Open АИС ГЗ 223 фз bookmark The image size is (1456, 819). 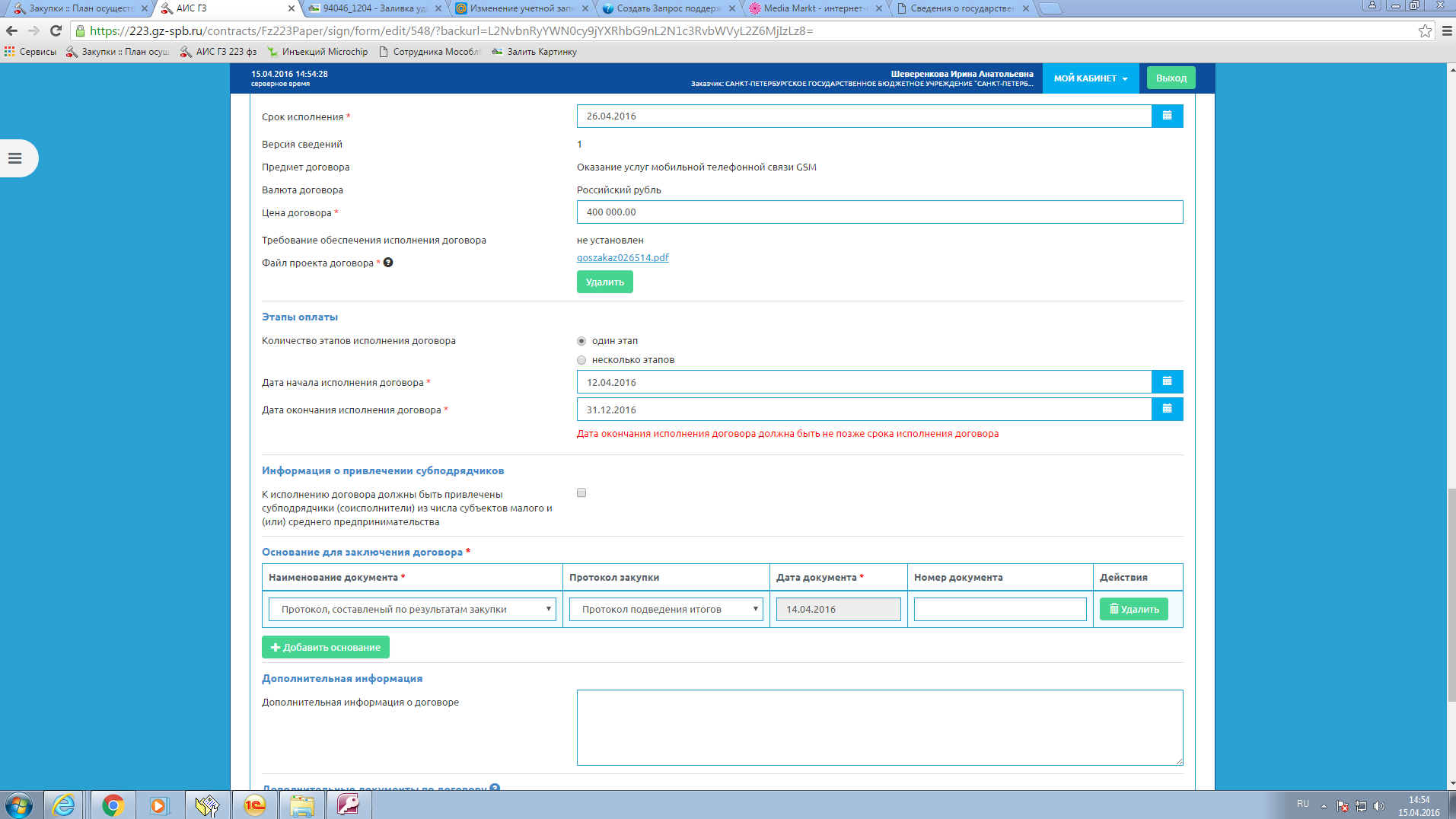point(218,52)
